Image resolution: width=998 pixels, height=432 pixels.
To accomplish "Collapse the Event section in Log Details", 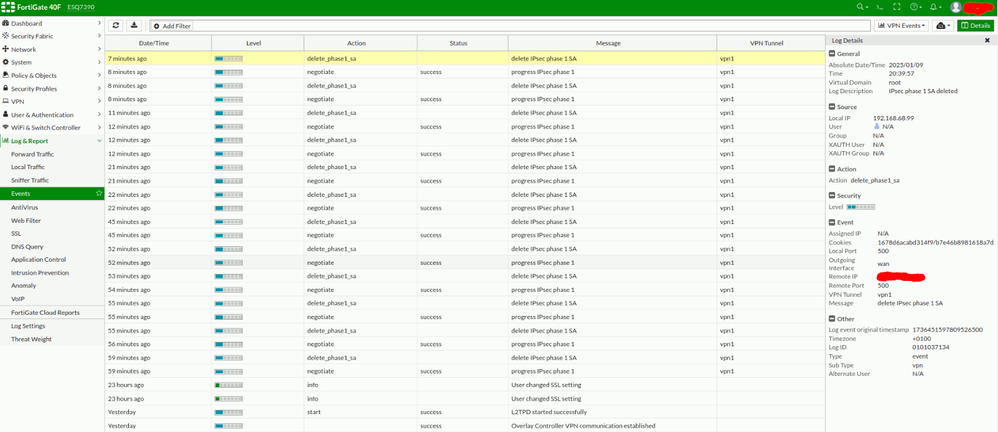I will pyautogui.click(x=832, y=222).
